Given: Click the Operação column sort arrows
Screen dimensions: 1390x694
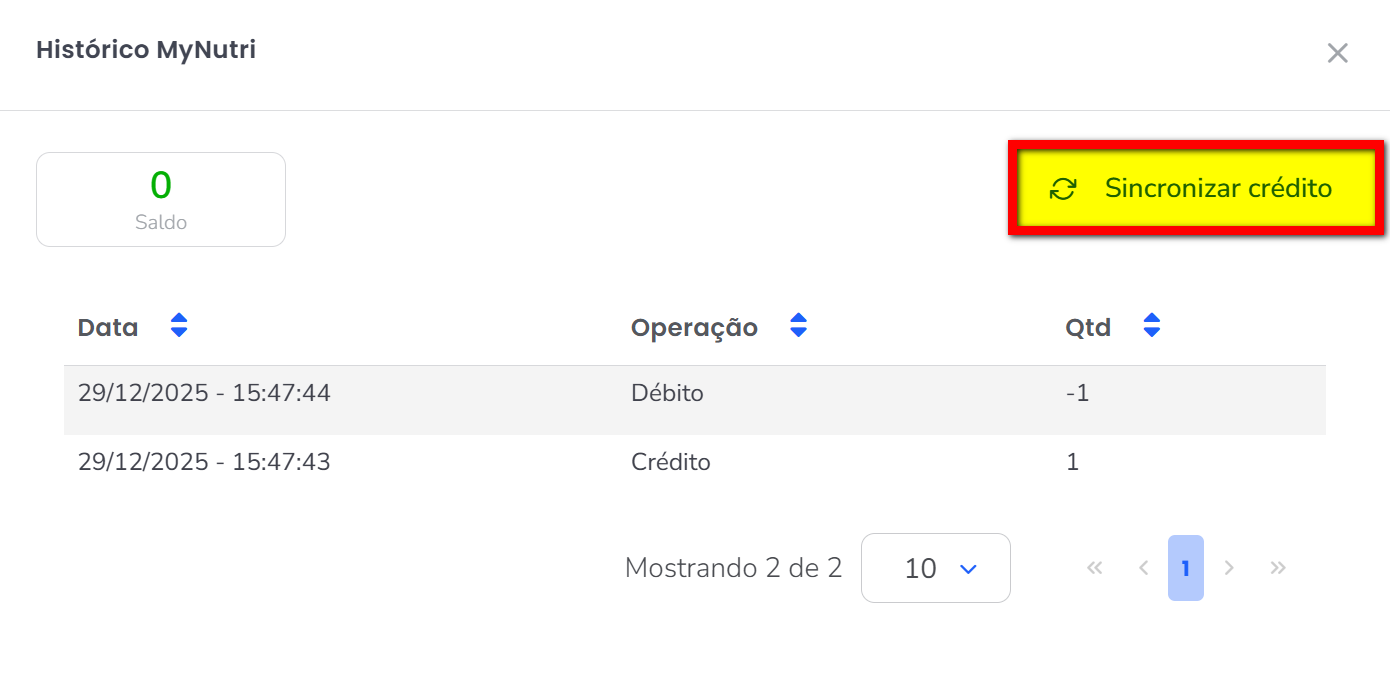Looking at the screenshot, I should (x=798, y=326).
